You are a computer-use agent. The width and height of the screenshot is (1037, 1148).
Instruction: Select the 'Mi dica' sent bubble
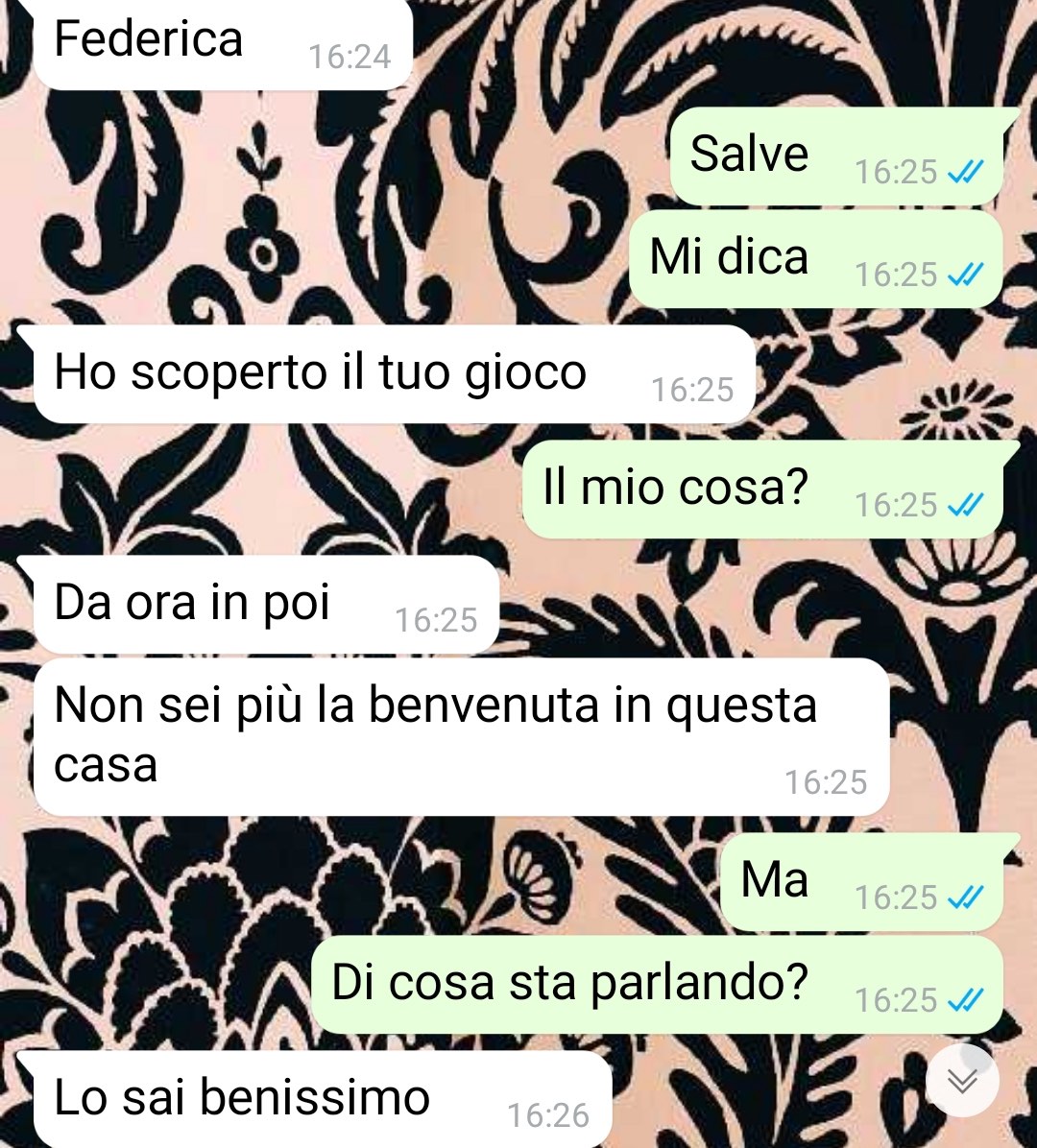[816, 259]
